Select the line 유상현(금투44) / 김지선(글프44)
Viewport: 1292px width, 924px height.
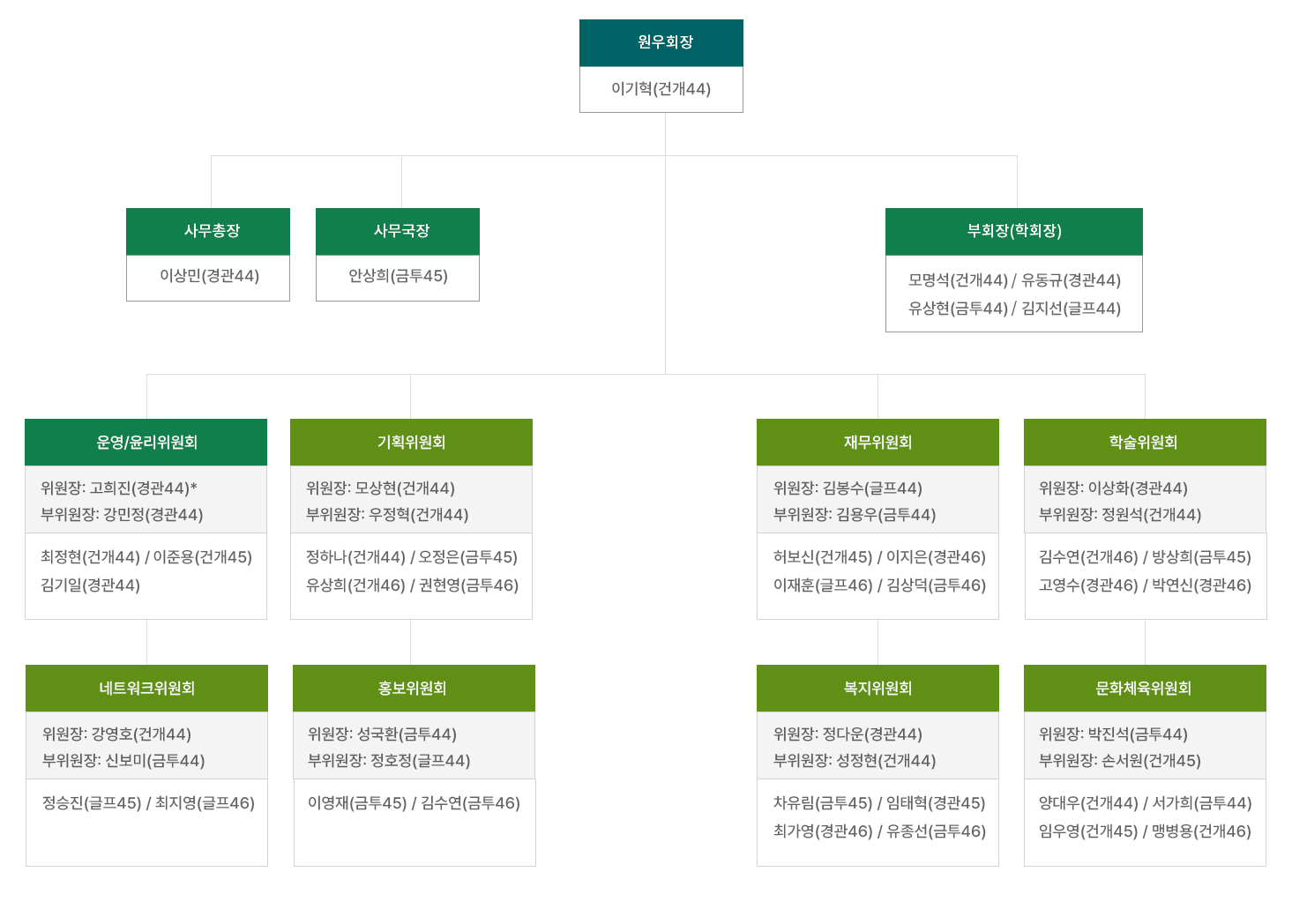(1014, 309)
